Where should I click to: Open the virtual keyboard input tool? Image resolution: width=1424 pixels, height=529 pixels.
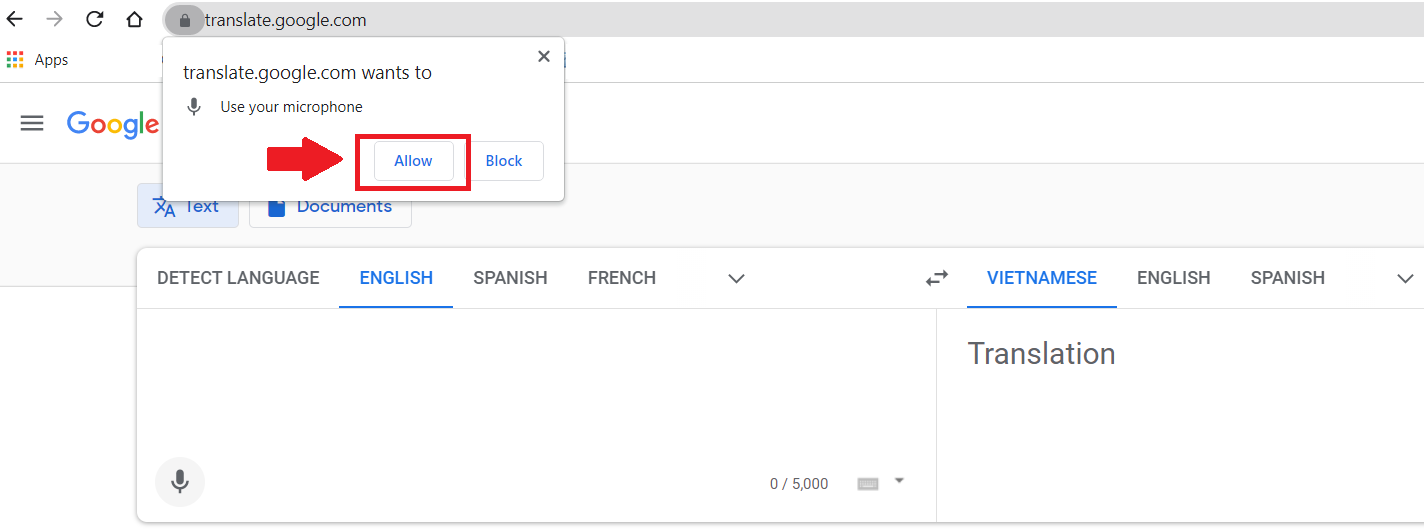[x=868, y=484]
